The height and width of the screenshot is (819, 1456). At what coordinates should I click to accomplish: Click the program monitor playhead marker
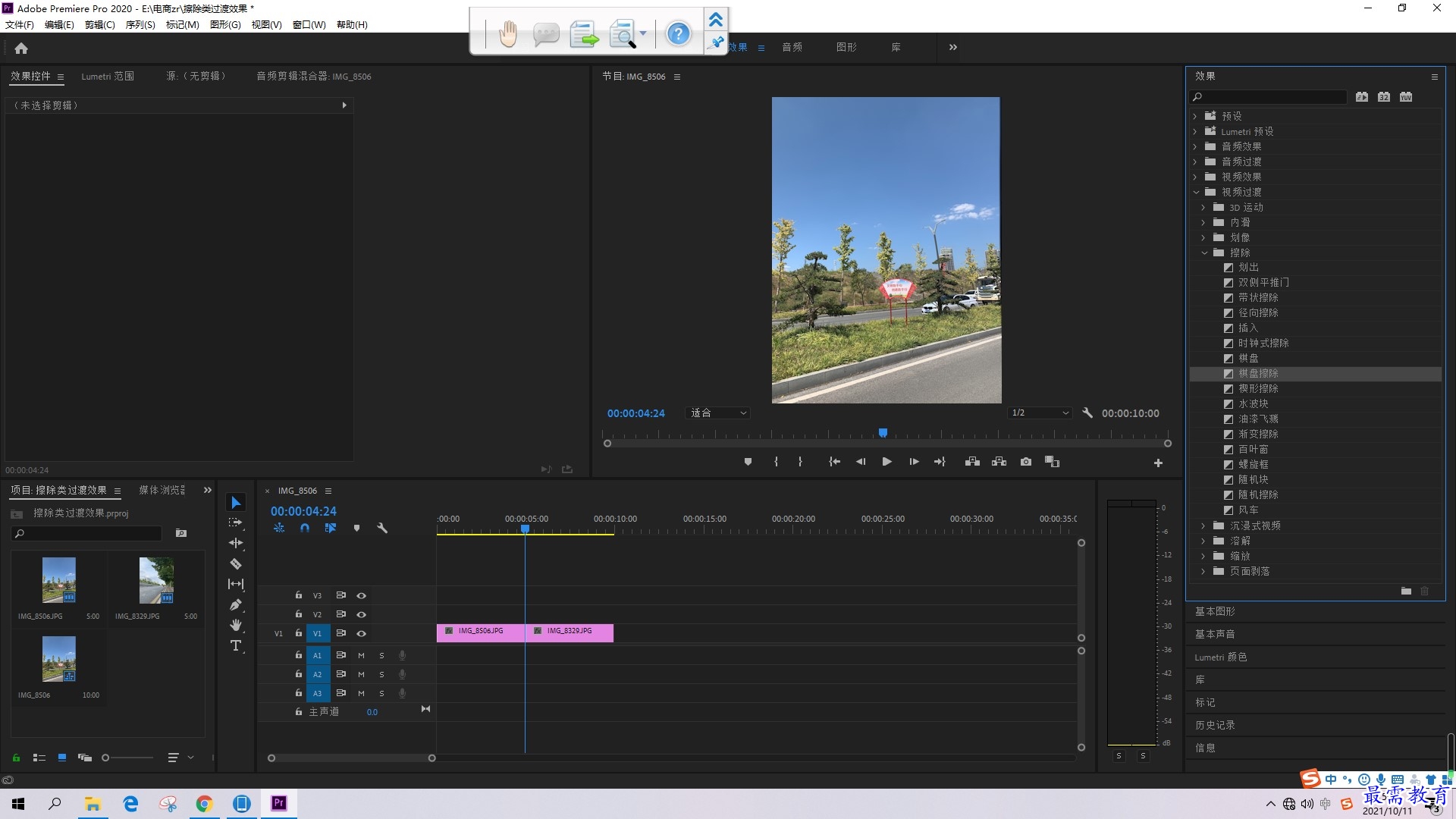(883, 433)
